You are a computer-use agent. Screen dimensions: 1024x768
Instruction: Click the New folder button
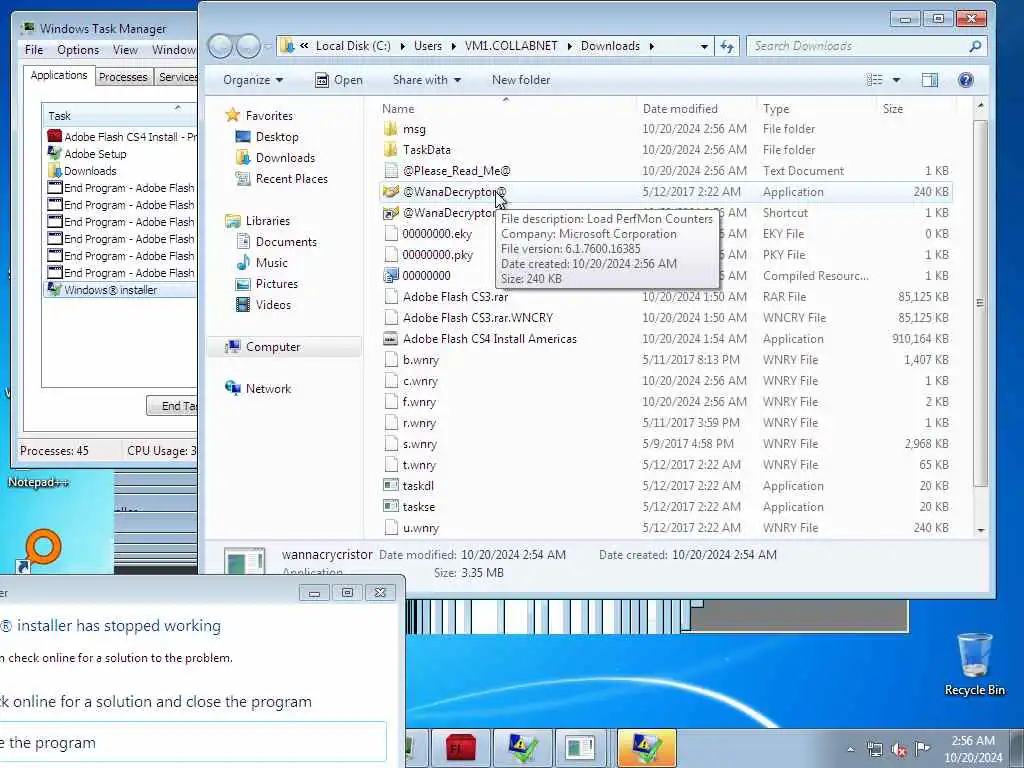[520, 80]
